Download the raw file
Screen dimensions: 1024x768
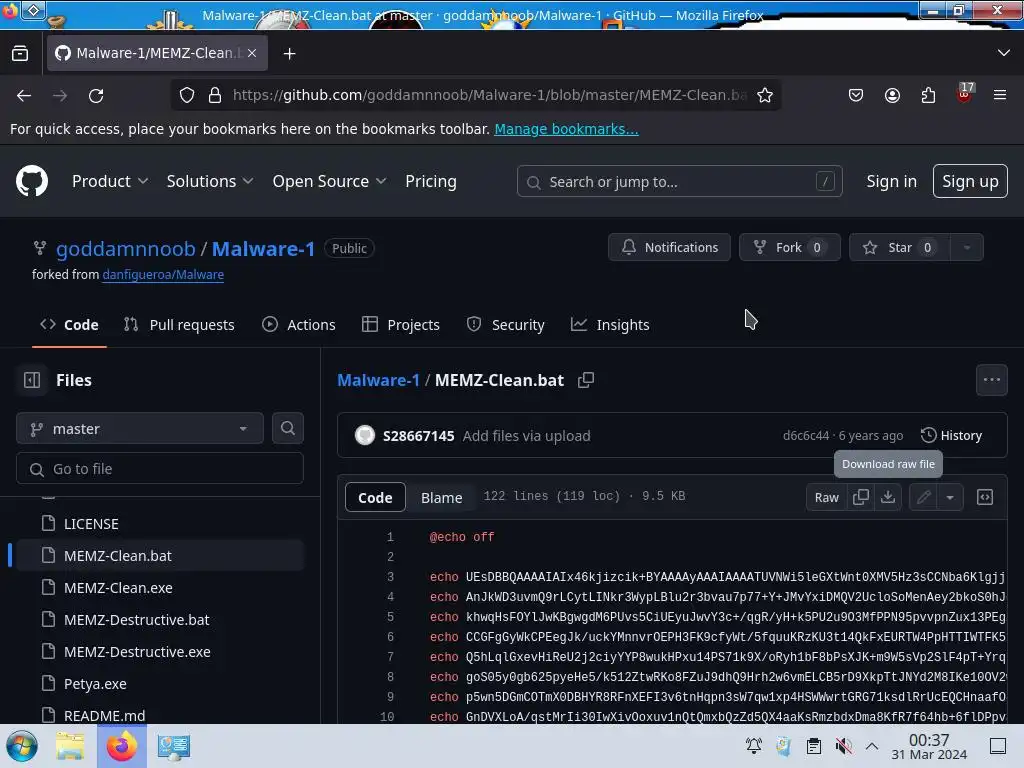coord(888,498)
